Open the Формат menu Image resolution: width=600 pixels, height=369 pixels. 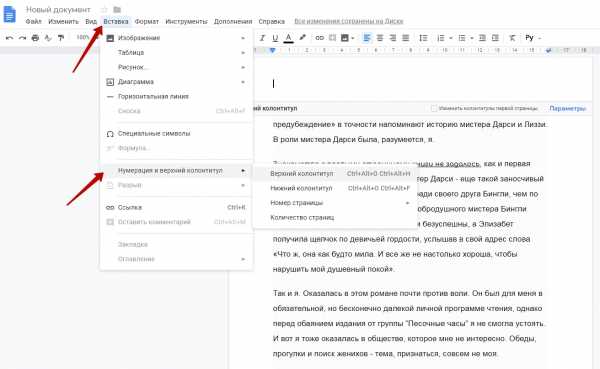pos(147,21)
